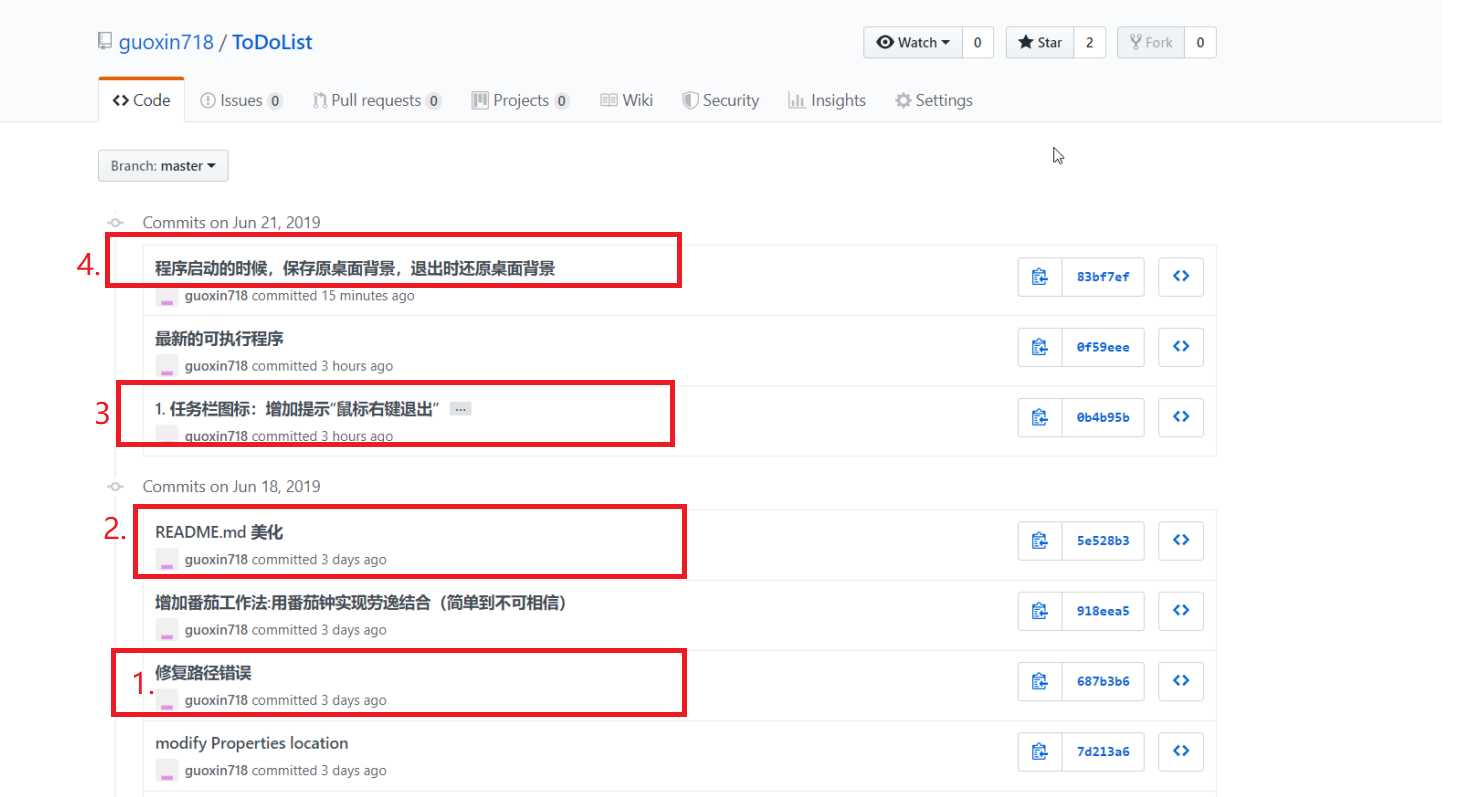Open the Insights tab
Screen dimensions: 1475x797
827,100
